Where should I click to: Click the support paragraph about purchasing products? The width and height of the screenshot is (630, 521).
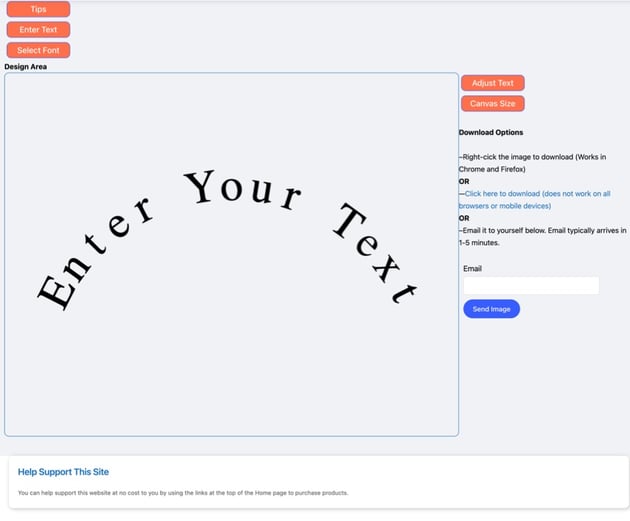point(183,493)
